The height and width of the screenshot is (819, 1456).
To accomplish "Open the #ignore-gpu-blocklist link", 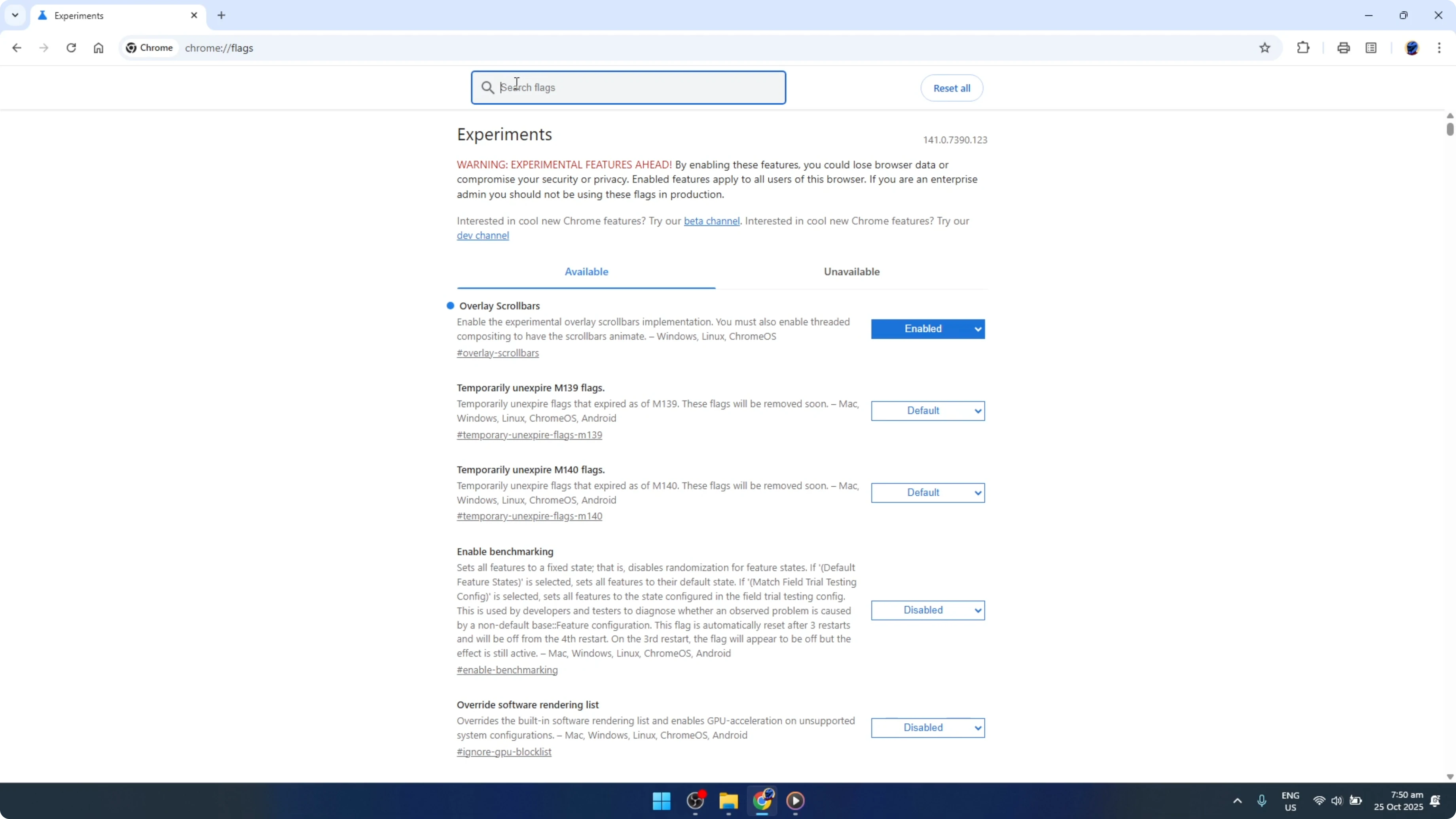I will pos(504,752).
